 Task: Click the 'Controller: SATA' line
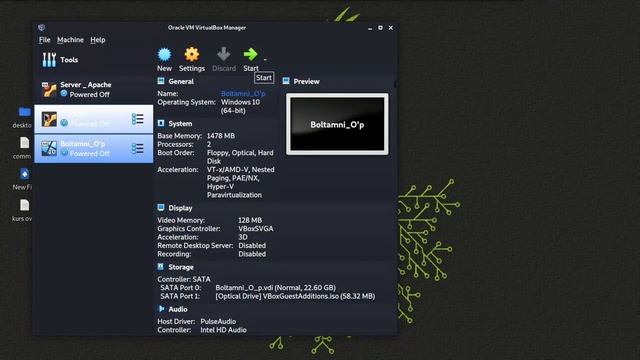pos(184,279)
